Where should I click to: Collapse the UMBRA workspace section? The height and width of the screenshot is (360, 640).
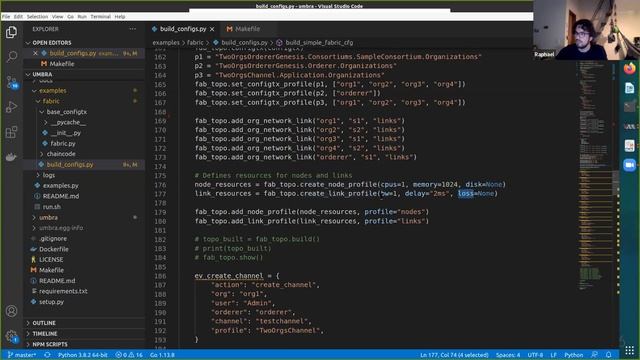click(x=42, y=75)
